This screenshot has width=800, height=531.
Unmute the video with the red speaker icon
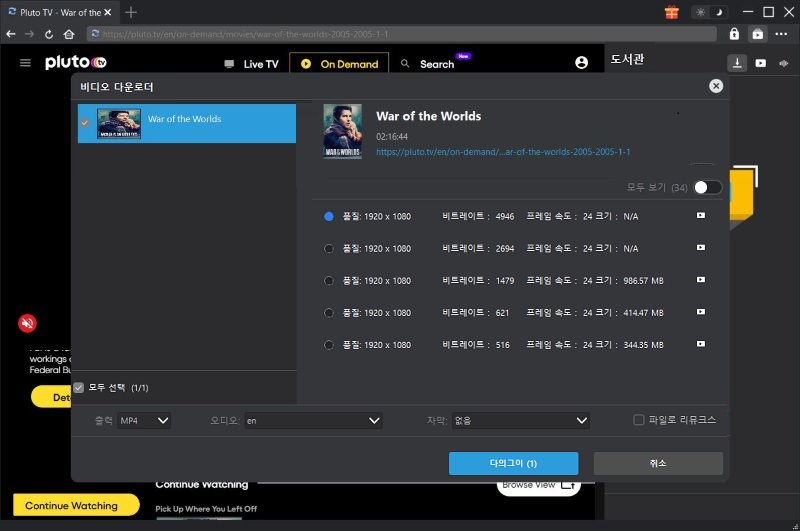click(28, 323)
